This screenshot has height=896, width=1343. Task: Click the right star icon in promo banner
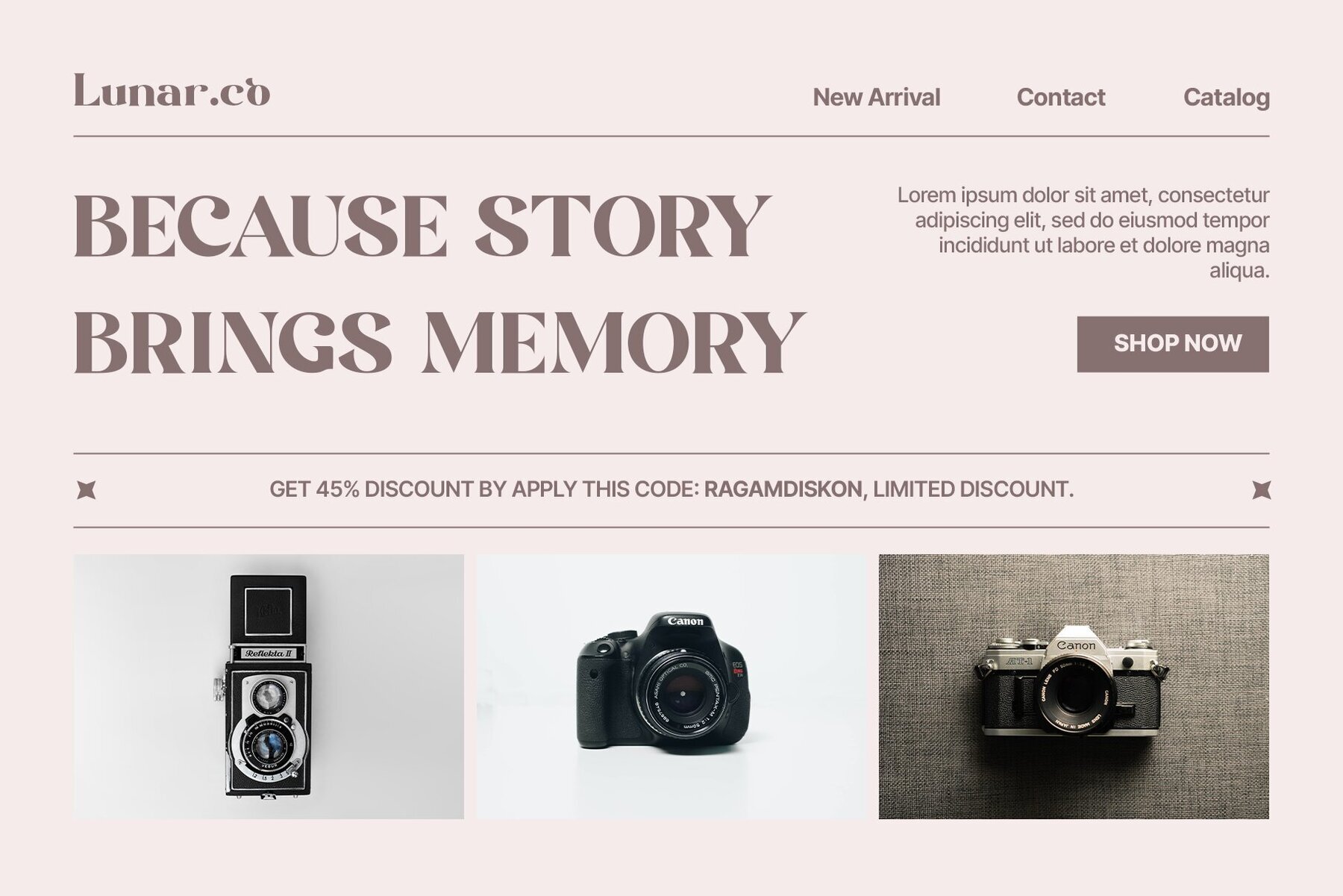tap(1261, 490)
